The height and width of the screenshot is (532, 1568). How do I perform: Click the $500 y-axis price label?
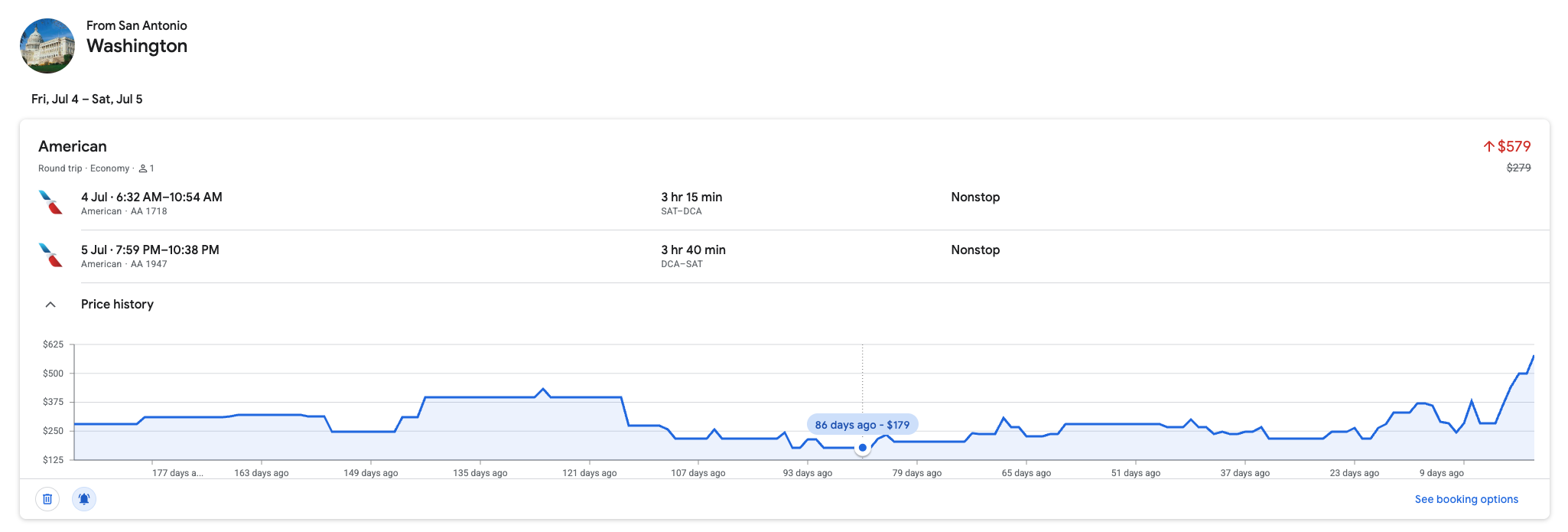click(54, 374)
